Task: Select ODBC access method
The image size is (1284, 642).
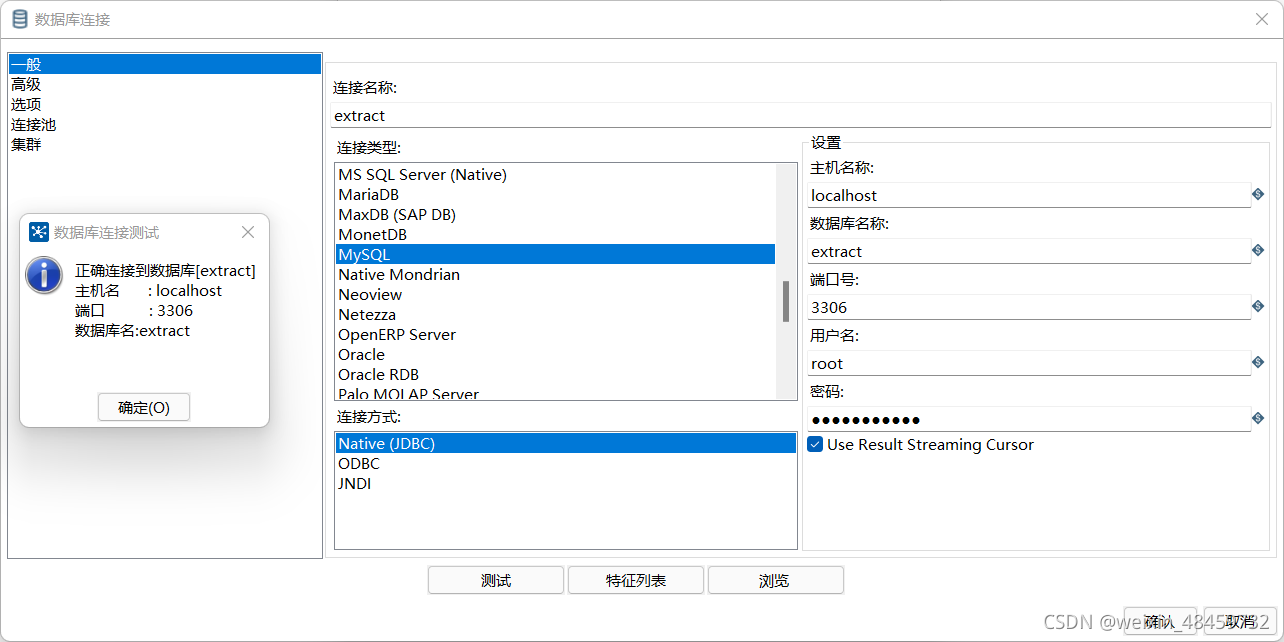Action: coord(565,463)
